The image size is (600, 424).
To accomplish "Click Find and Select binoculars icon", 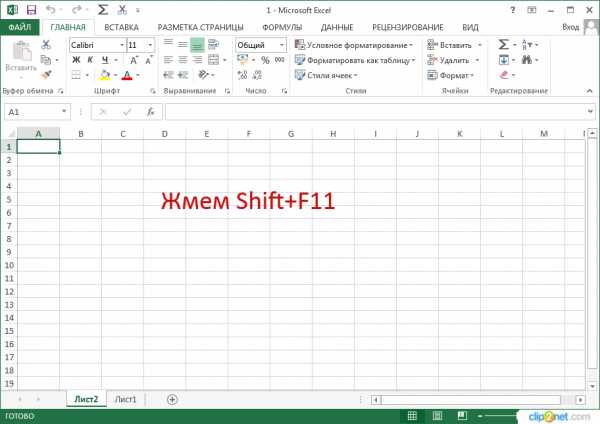I will pyautogui.click(x=527, y=60).
